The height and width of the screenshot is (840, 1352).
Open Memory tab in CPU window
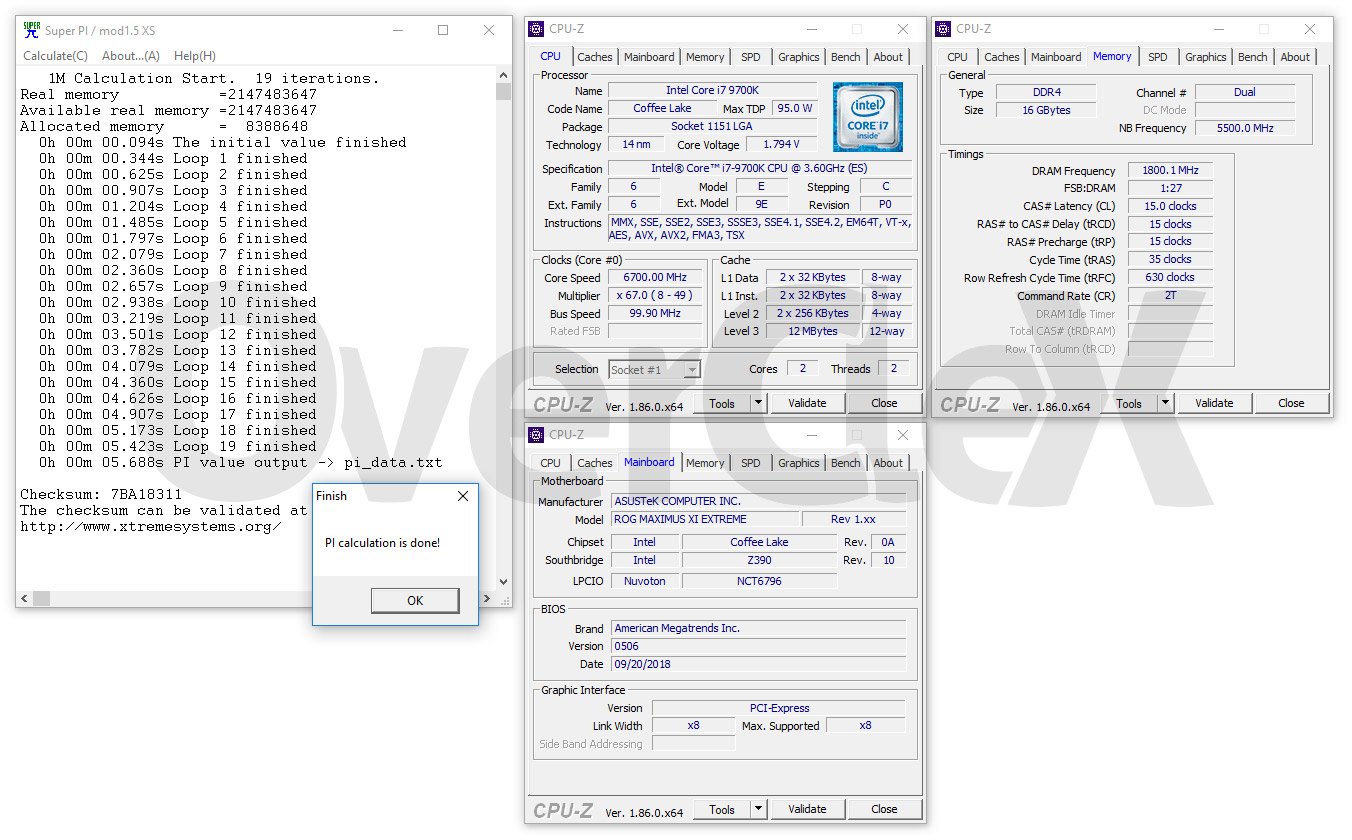tap(705, 57)
